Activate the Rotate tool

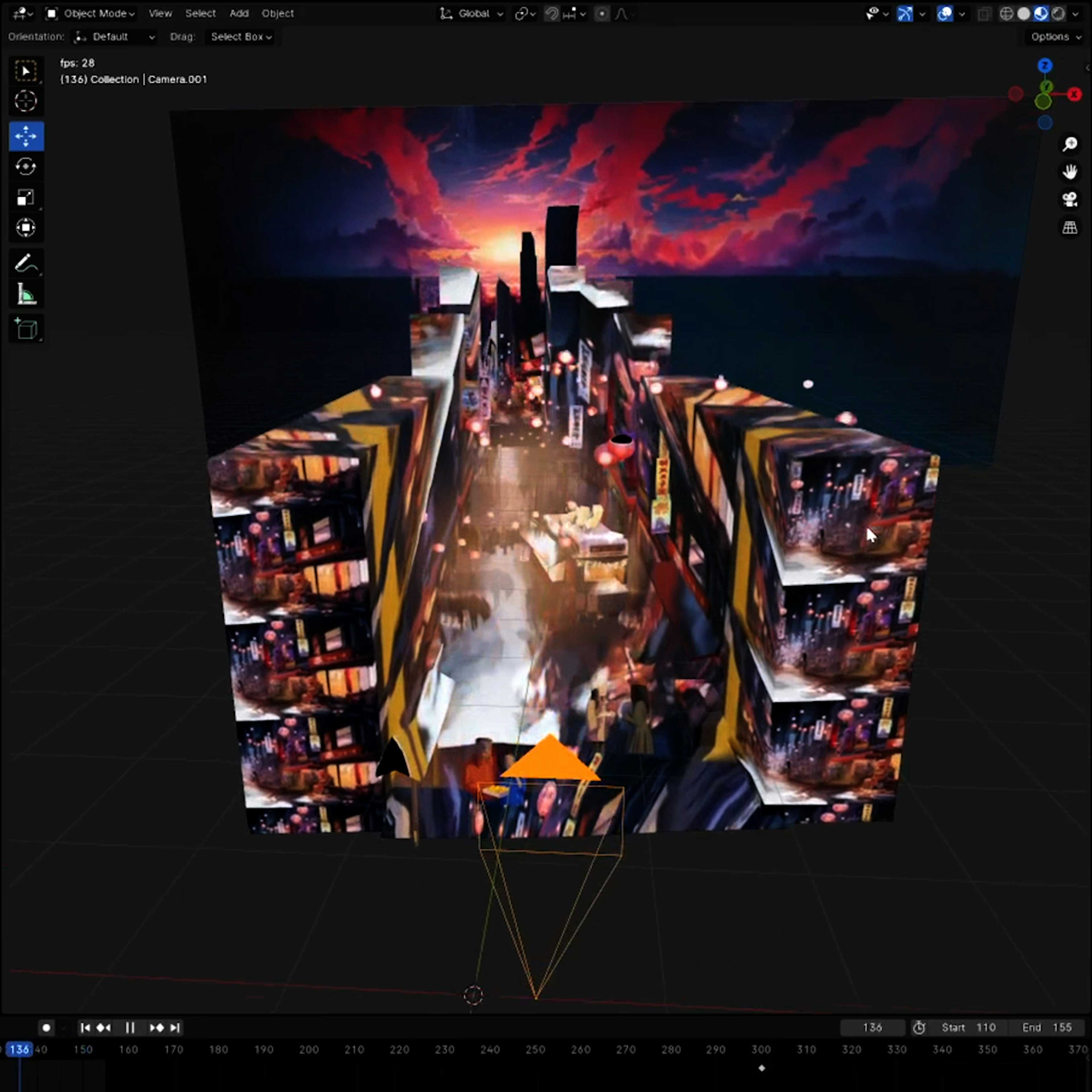[x=25, y=167]
